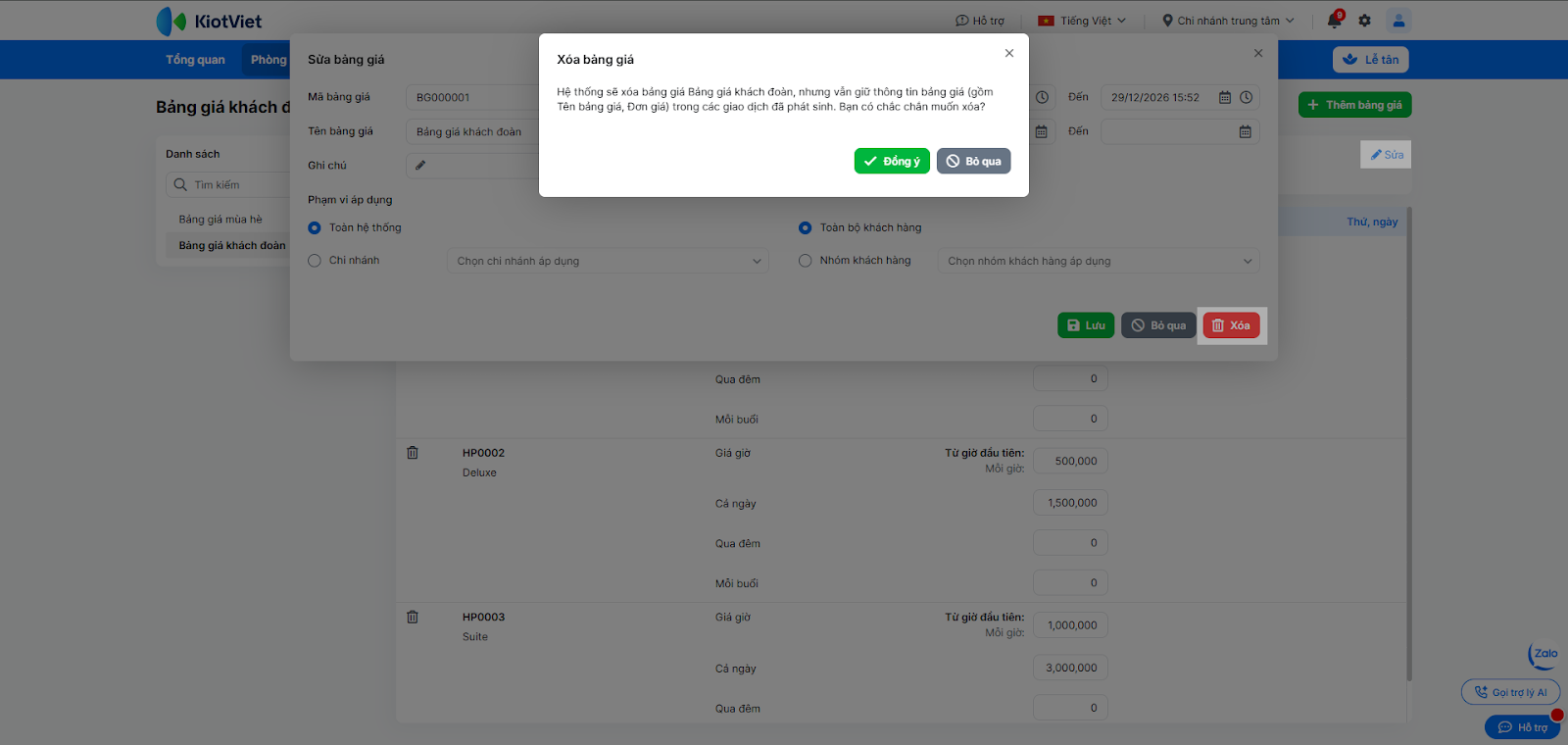Click the clock icon beside 29/12/2026 date
This screenshot has height=745, width=1568.
pyautogui.click(x=1246, y=97)
